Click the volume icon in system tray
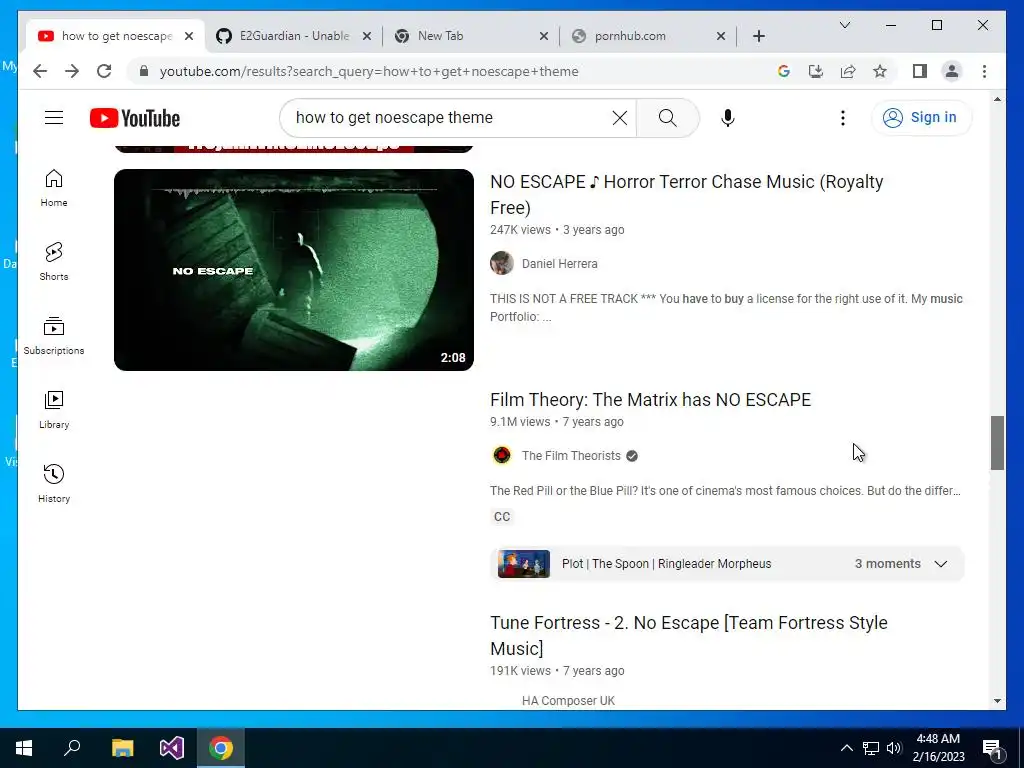Viewport: 1024px width, 768px height. point(895,748)
